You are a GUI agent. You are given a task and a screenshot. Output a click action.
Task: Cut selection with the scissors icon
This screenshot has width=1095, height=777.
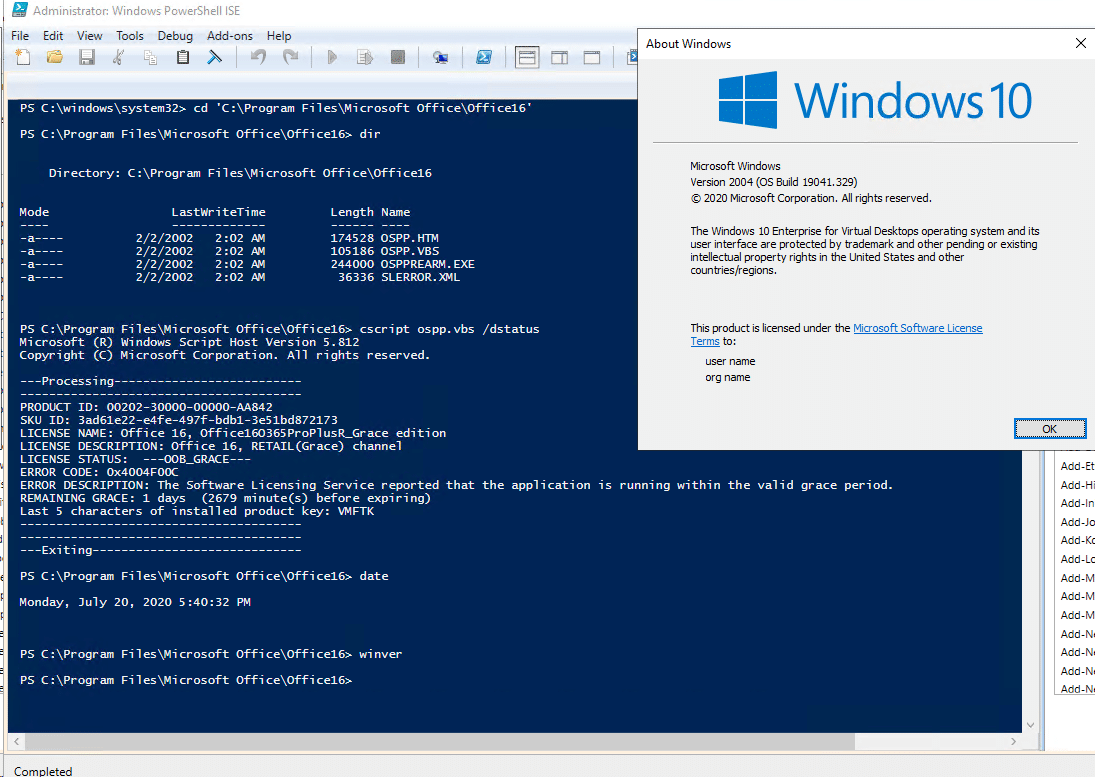point(119,57)
